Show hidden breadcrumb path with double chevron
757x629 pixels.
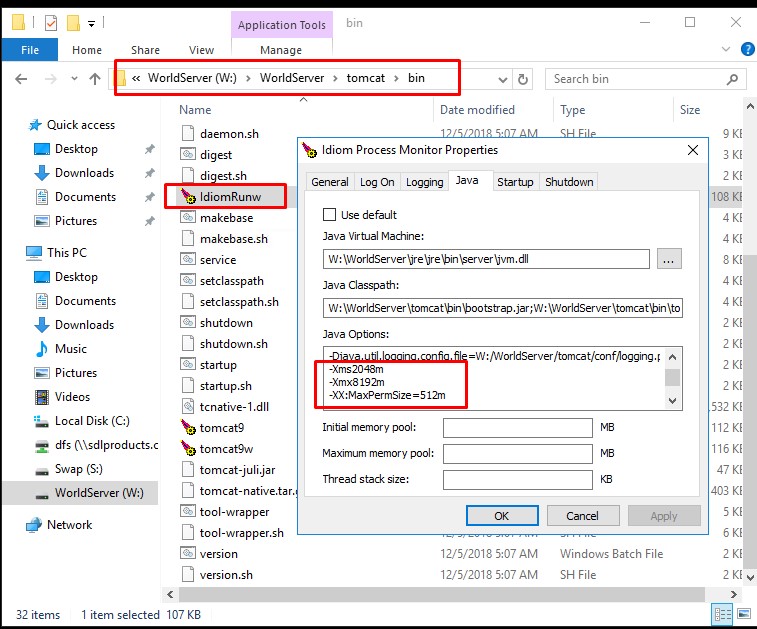point(136,78)
